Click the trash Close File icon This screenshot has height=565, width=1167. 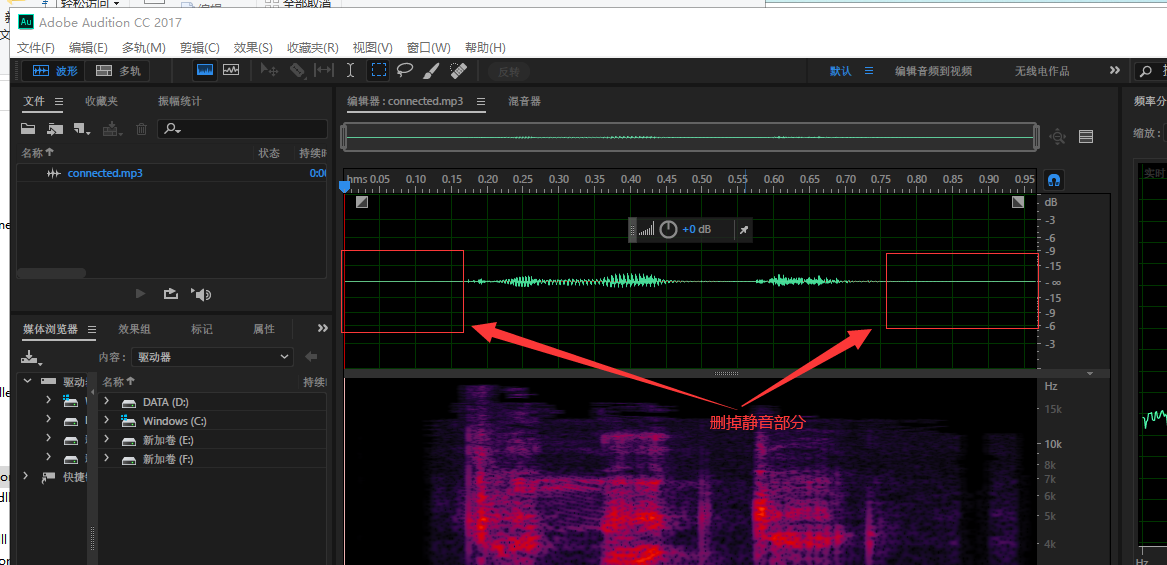141,129
